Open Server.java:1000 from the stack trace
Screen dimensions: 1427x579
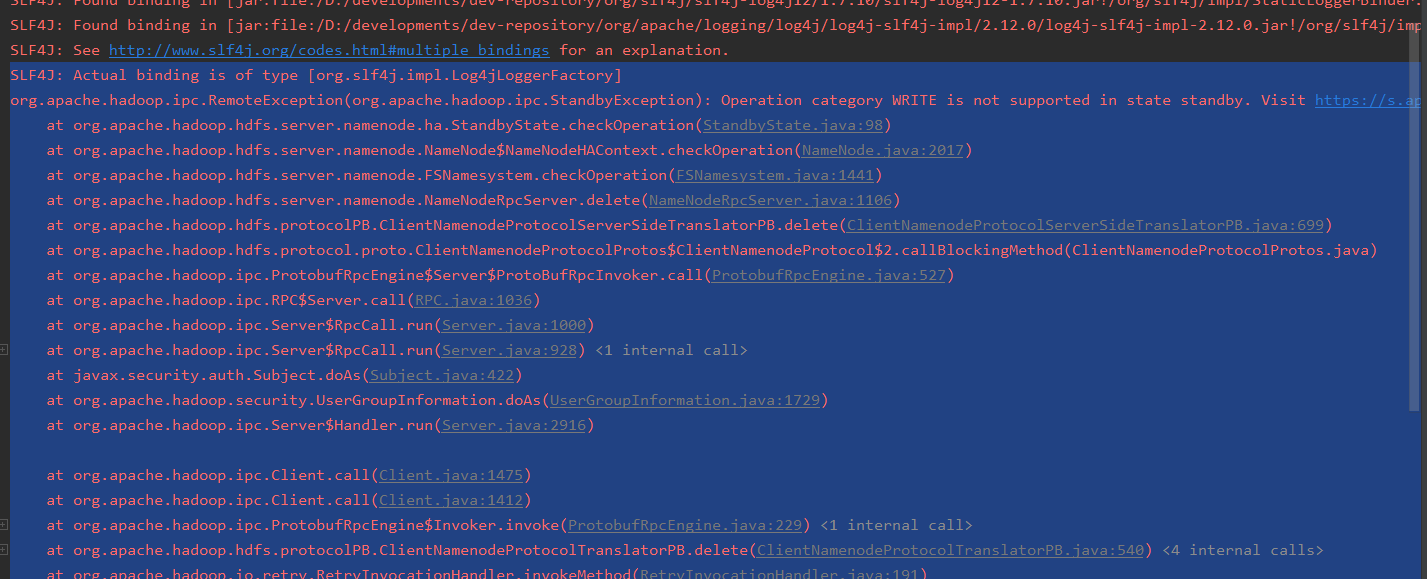513,325
